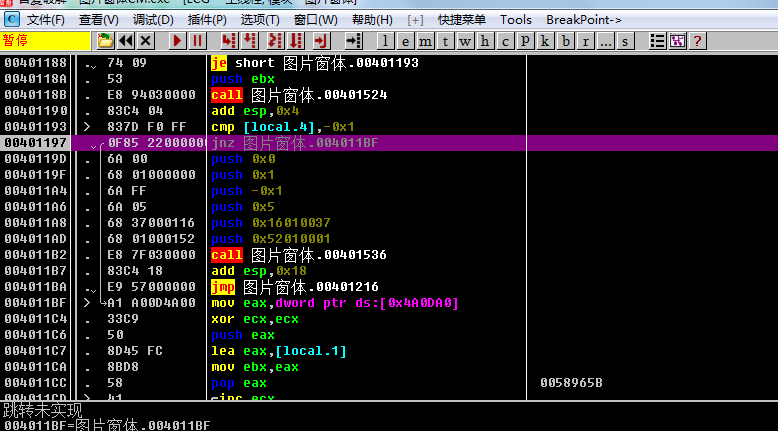This screenshot has height=431, width=778.
Task: Select the call 图片窗体.00401536 instruction row
Action: [300, 255]
